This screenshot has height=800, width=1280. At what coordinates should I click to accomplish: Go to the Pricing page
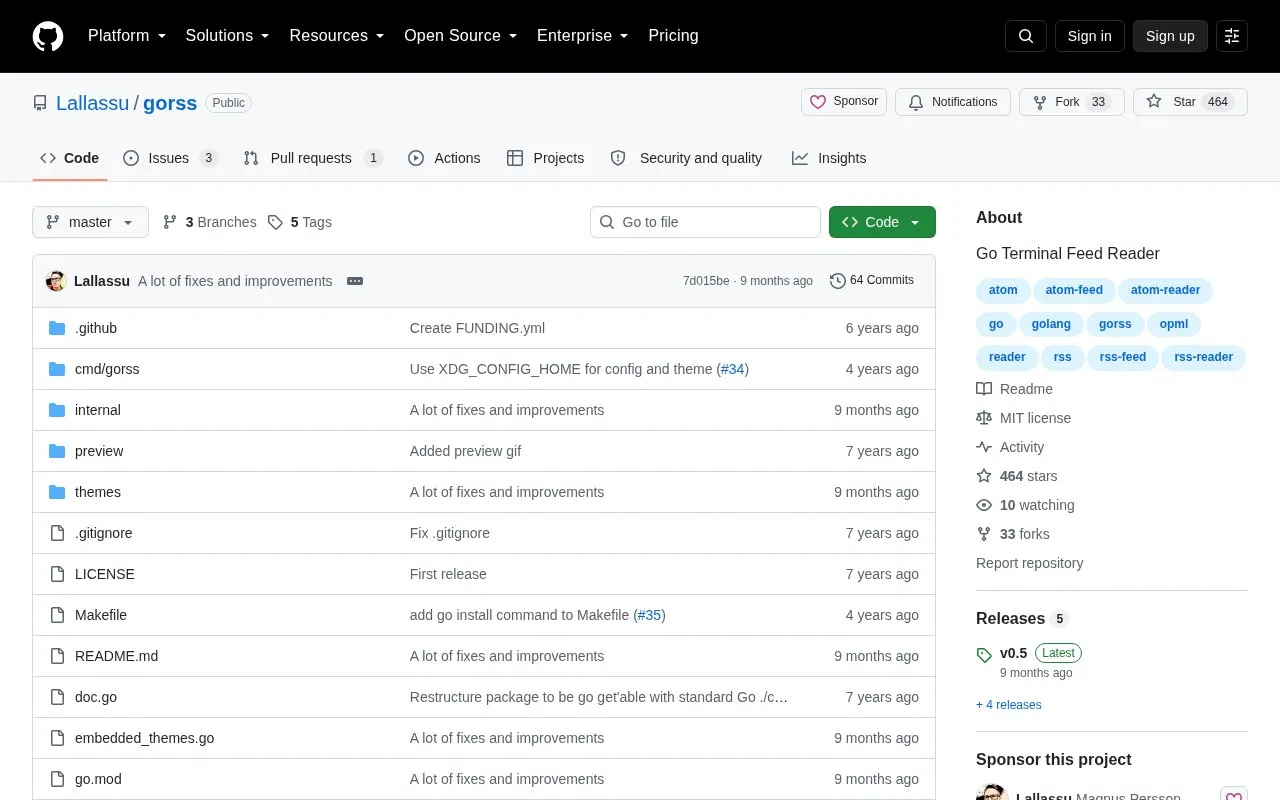click(x=673, y=36)
